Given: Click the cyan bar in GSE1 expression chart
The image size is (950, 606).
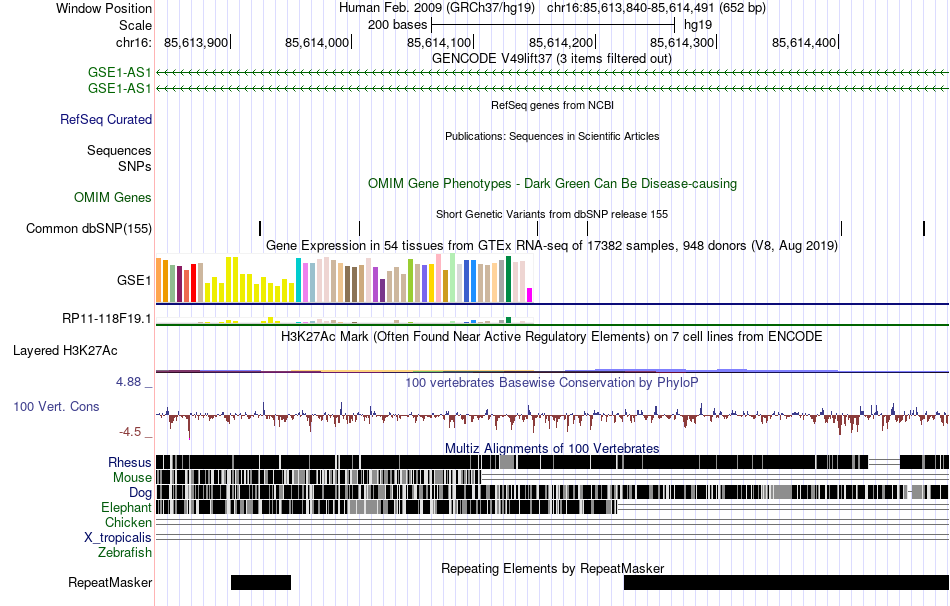Looking at the screenshot, I should tap(299, 280).
